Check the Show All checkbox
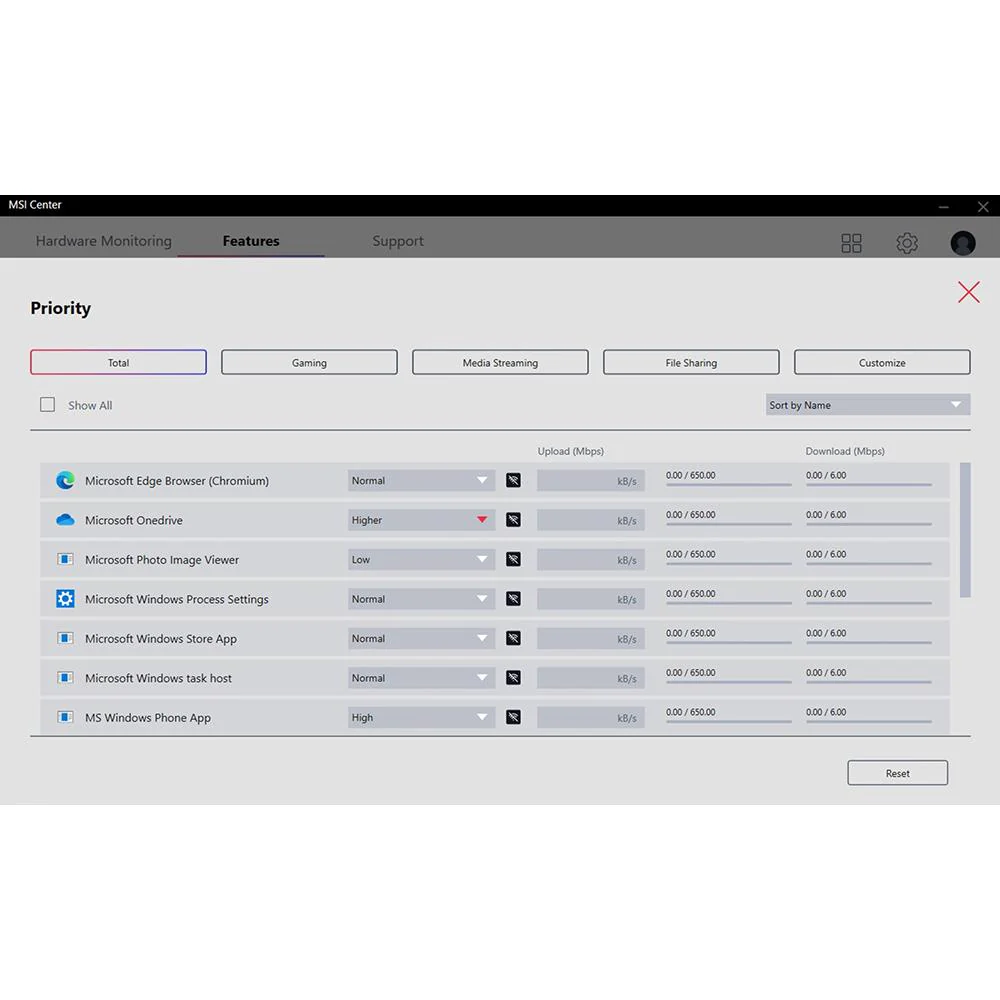The image size is (1000, 1000). [x=47, y=405]
